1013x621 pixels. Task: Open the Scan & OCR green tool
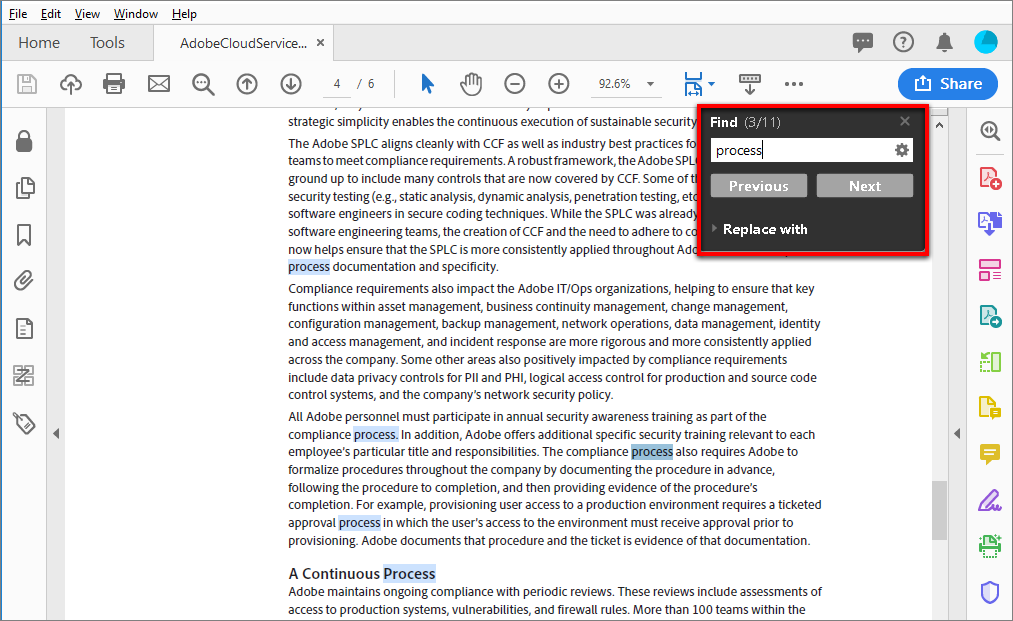click(x=990, y=546)
